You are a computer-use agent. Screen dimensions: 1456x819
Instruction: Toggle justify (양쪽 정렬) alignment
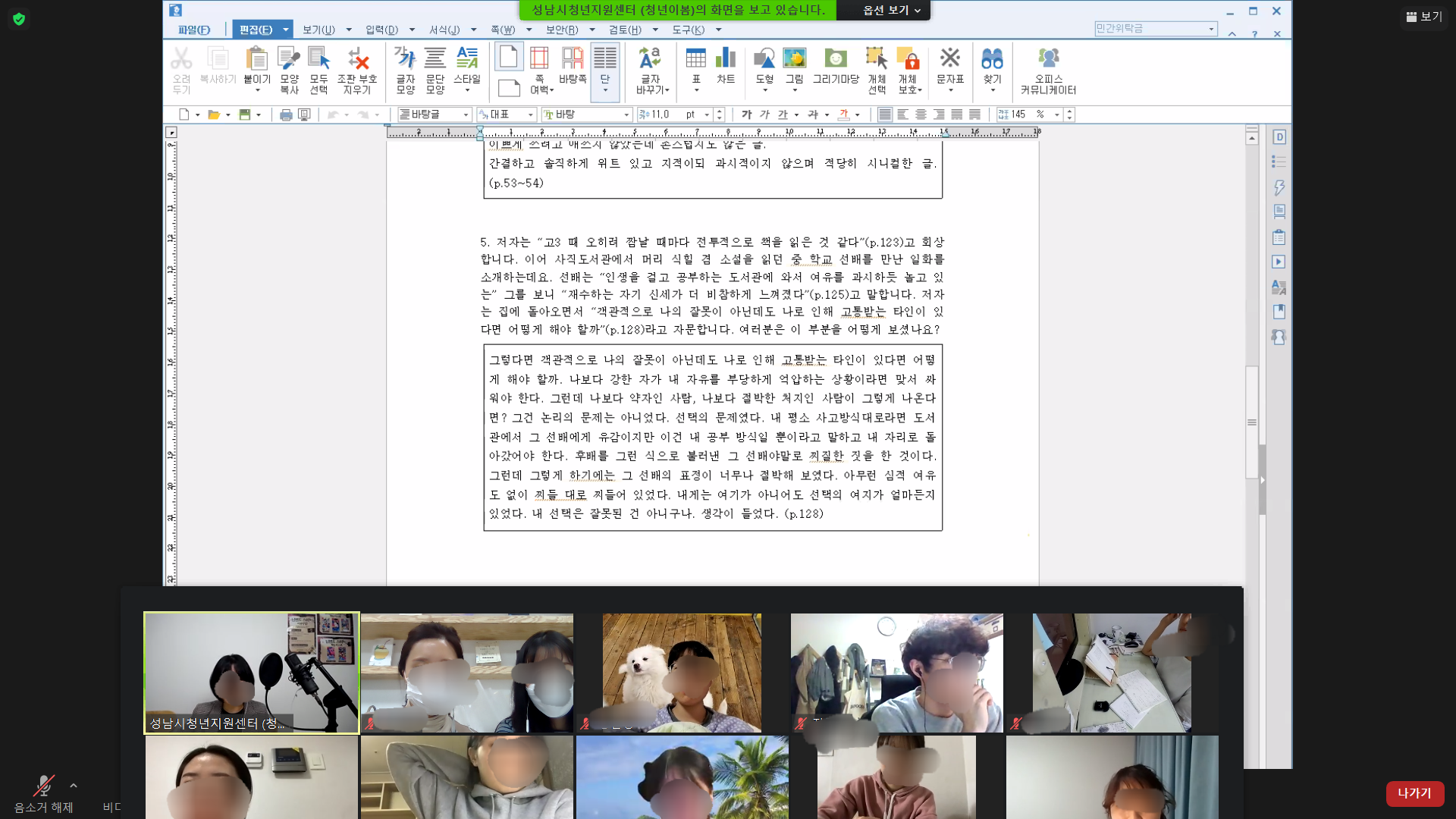[884, 115]
